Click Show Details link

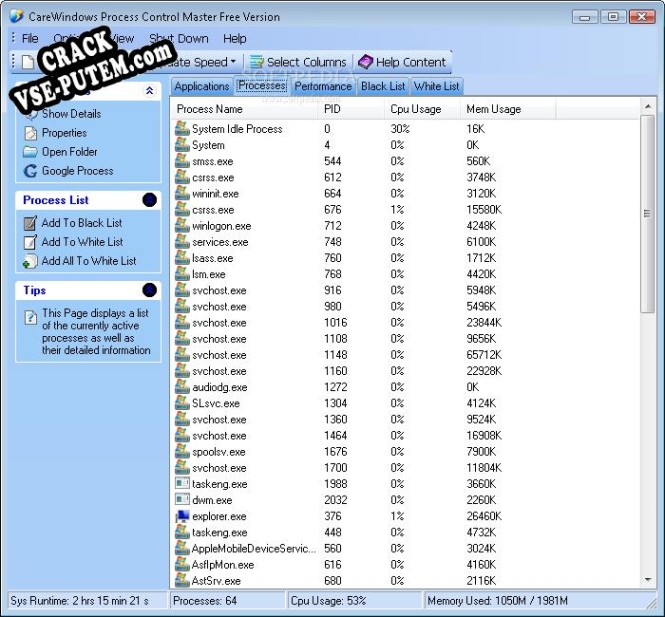71,114
